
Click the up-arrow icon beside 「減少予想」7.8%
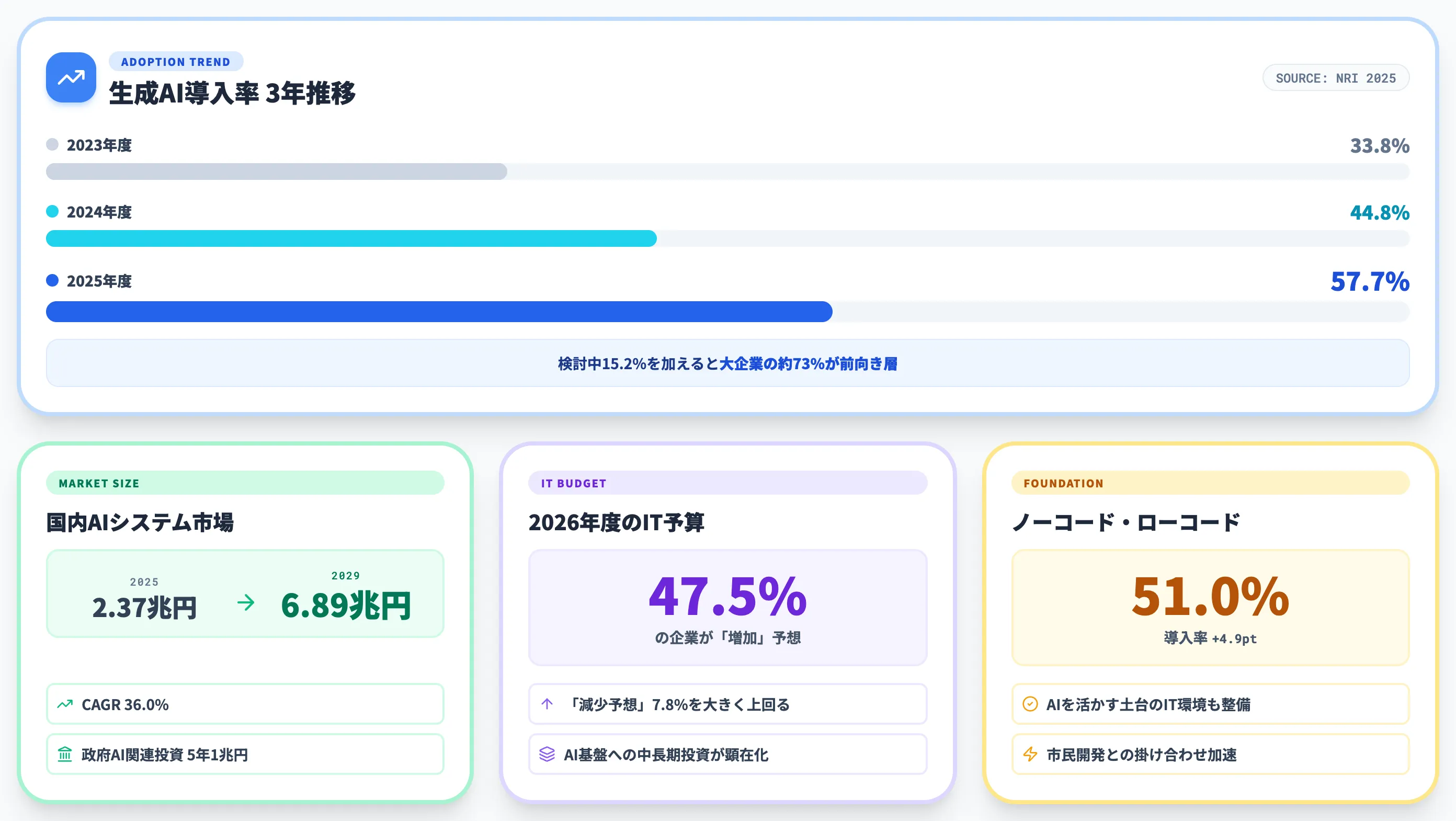(x=547, y=704)
